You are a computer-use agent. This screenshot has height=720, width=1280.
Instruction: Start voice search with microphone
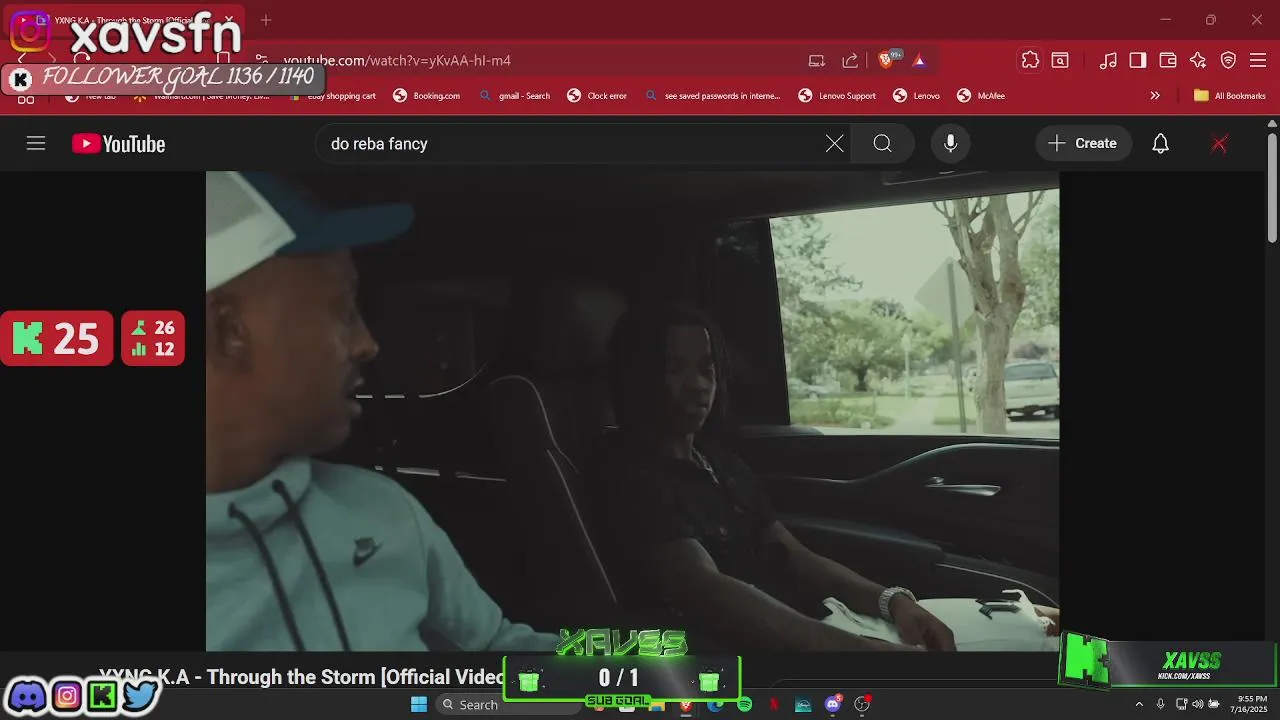pyautogui.click(x=950, y=144)
